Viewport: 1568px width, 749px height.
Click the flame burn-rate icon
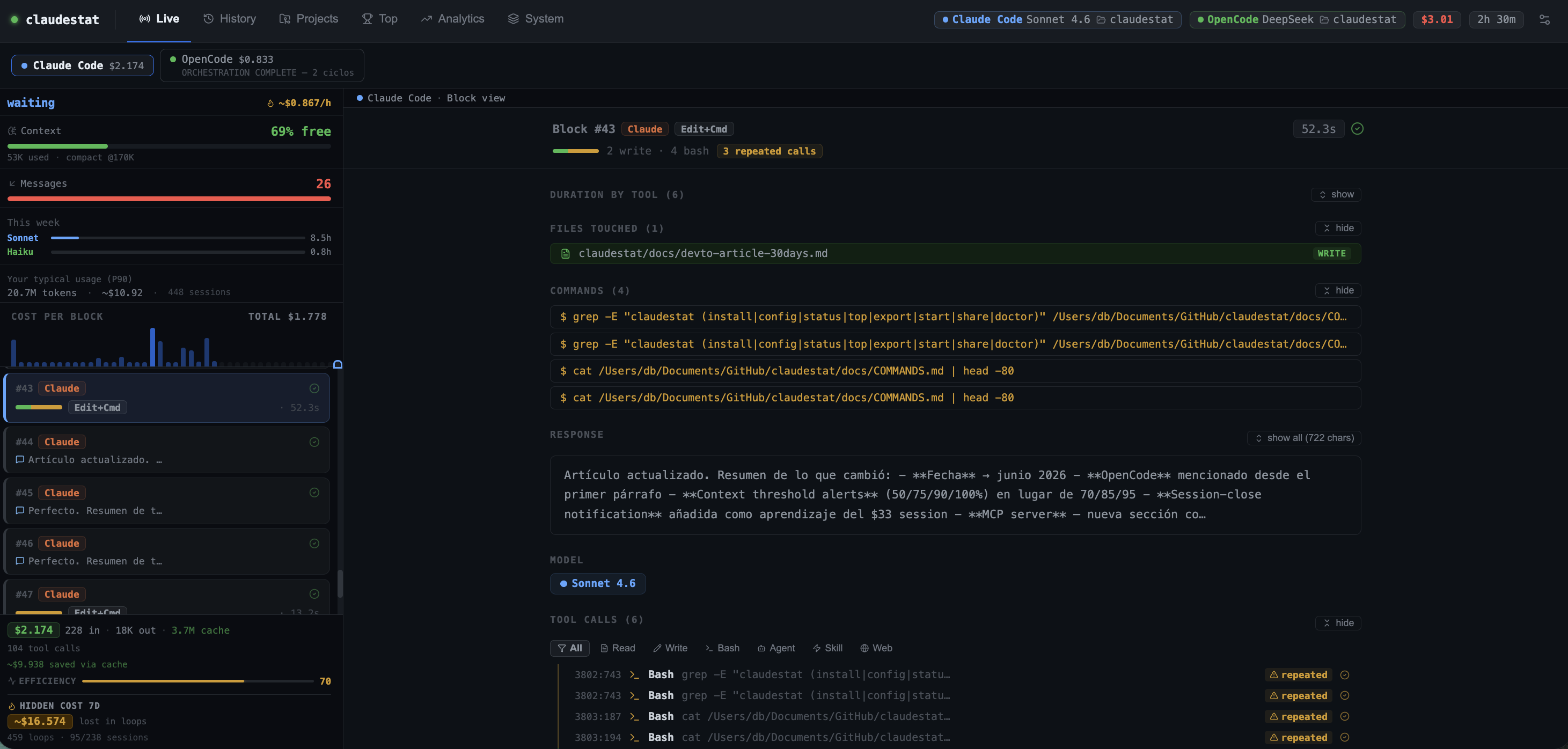click(270, 104)
